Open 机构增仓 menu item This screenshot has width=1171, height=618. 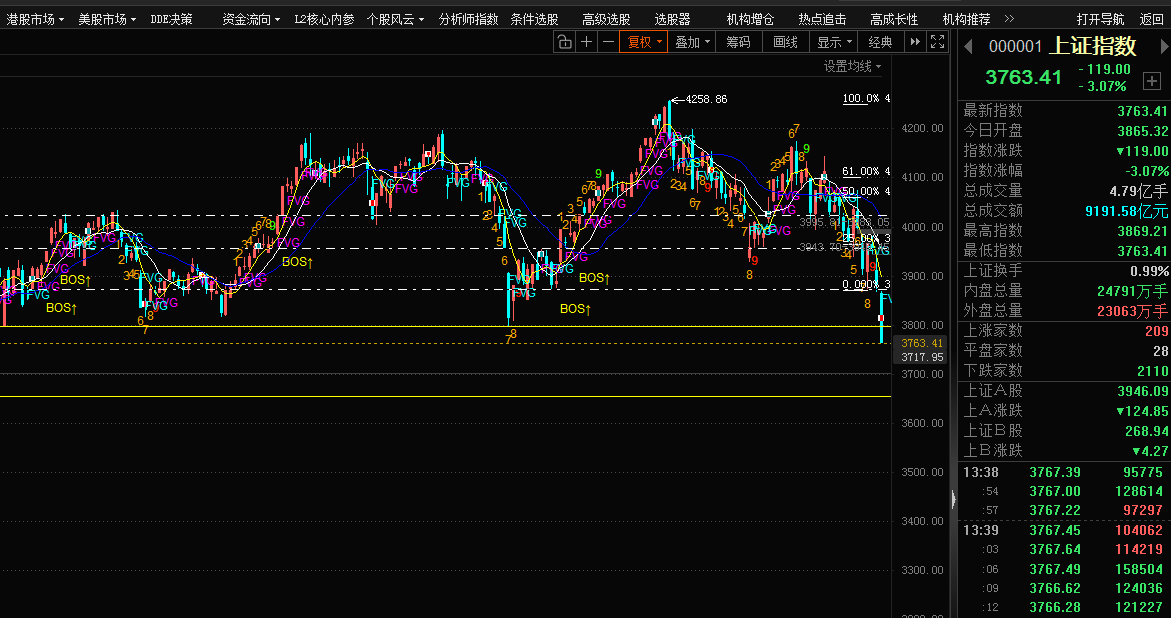pos(750,19)
